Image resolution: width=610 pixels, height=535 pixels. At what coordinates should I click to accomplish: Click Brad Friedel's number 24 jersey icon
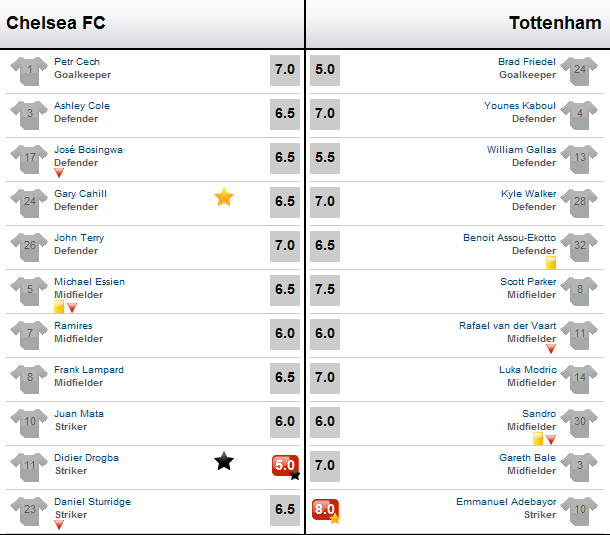[579, 71]
